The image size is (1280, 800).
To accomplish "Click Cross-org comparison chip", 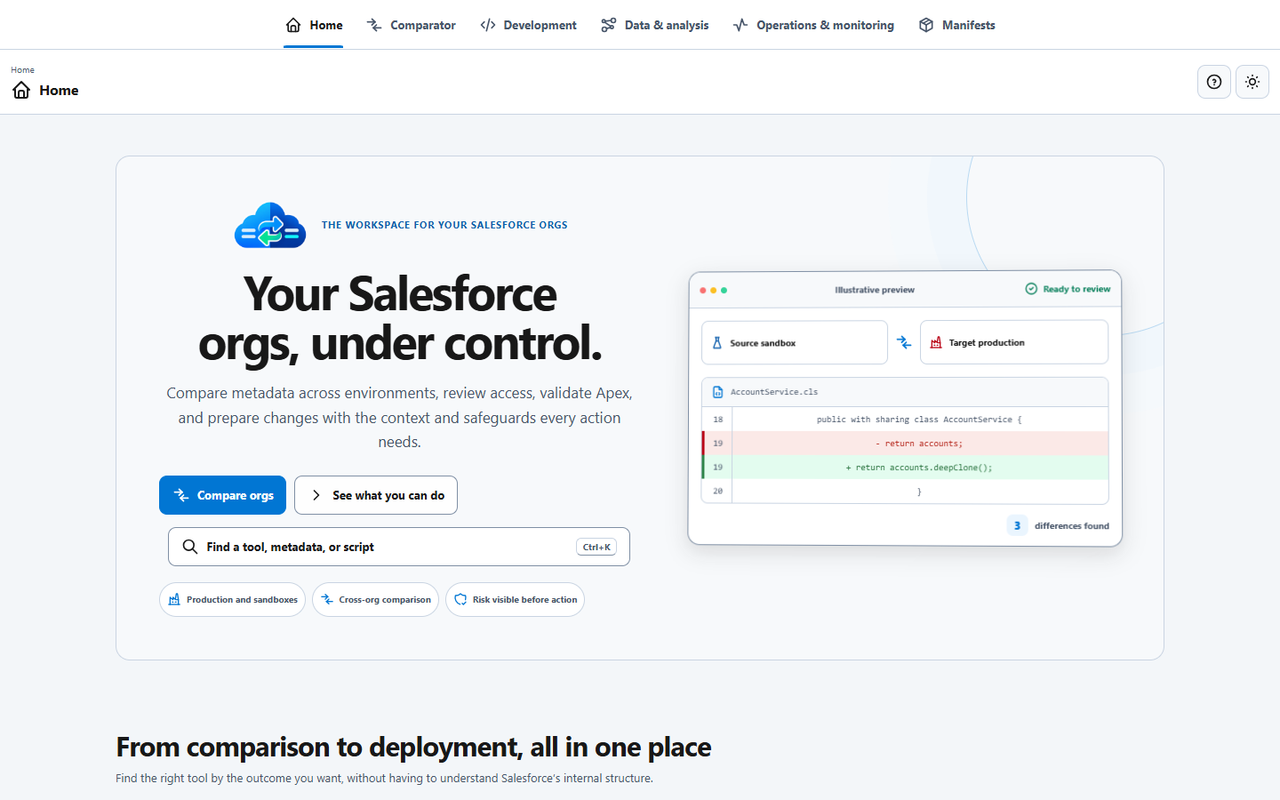I will 375,600.
